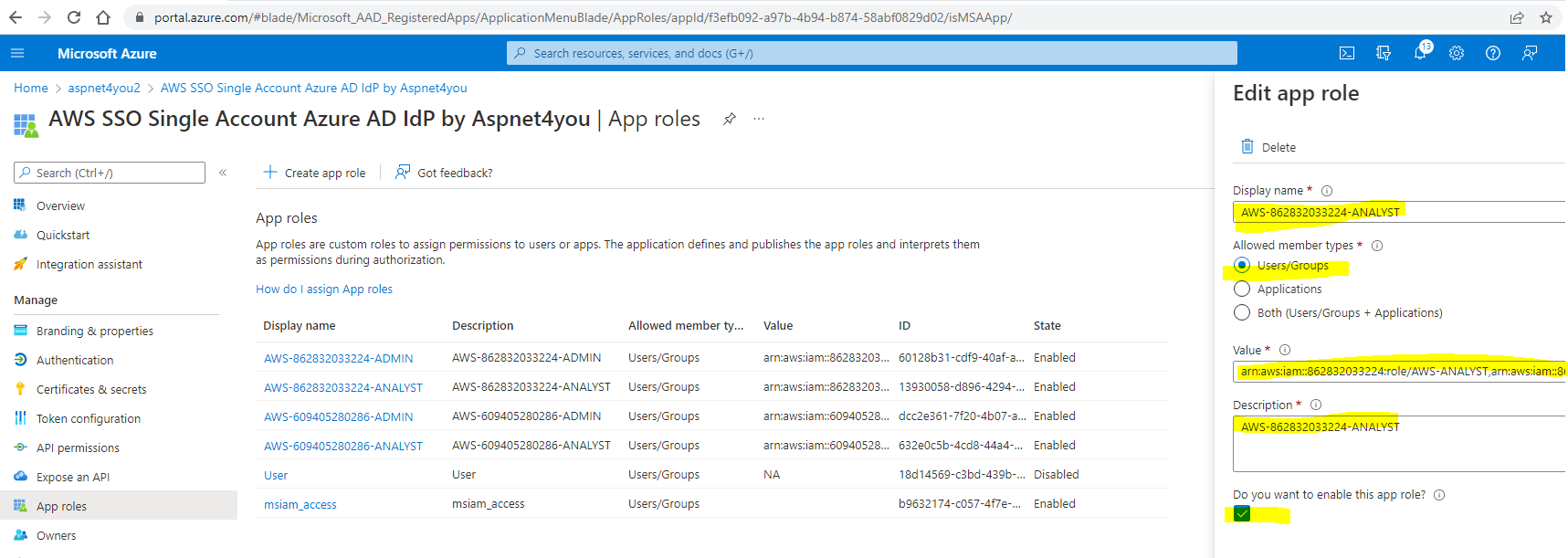The height and width of the screenshot is (558, 1568).
Task: Open the User app role
Action: pos(276,476)
